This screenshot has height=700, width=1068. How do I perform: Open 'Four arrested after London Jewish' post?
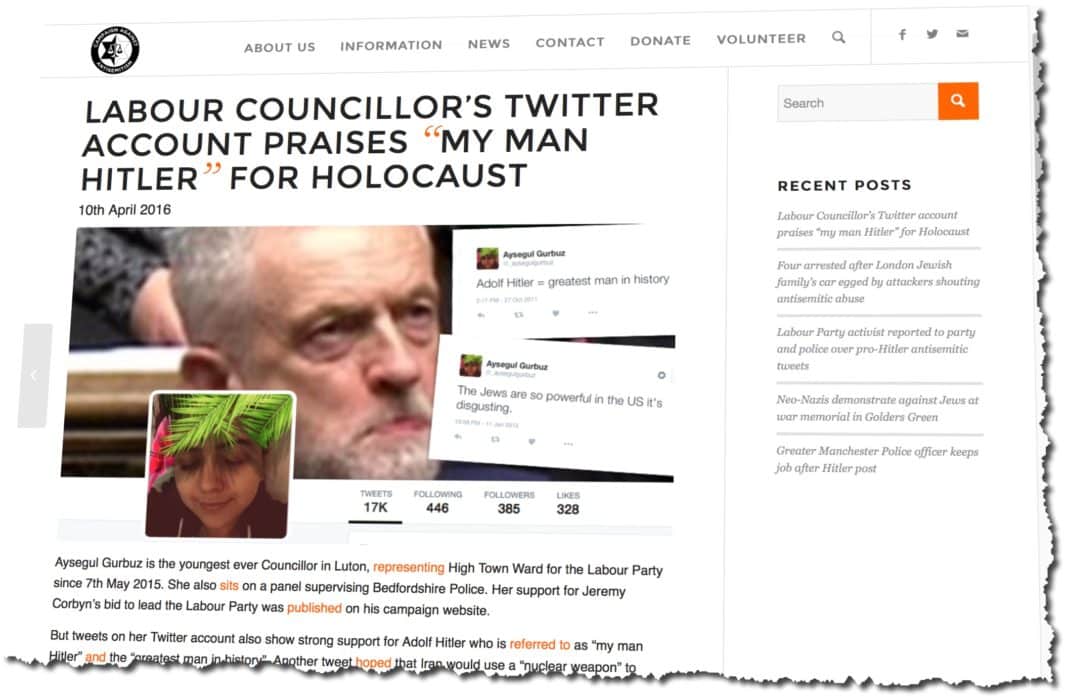pyautogui.click(x=878, y=281)
